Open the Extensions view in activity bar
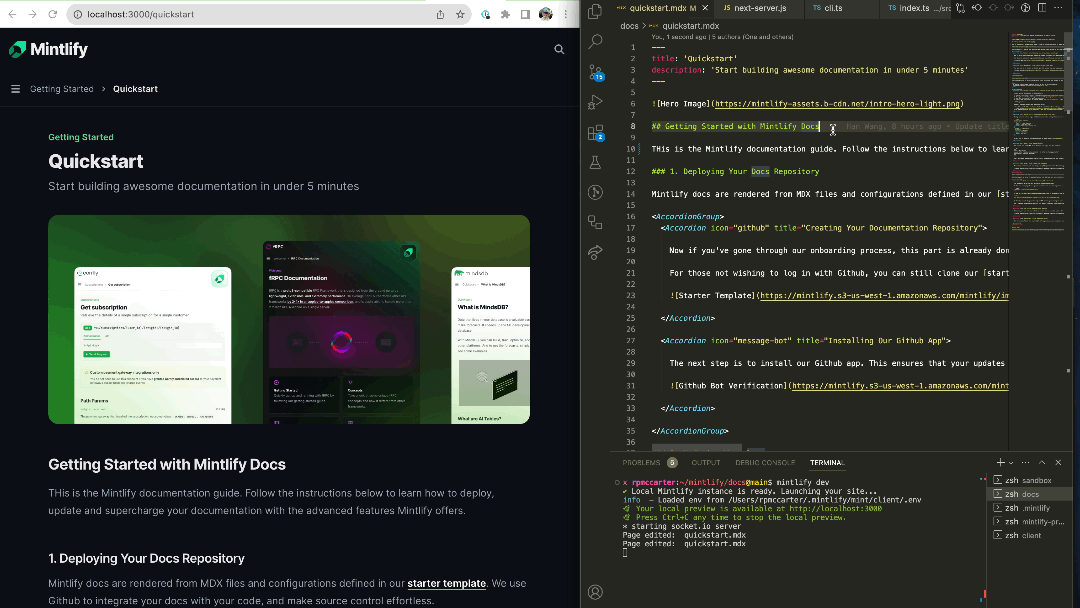Screen dimensions: 1080x608 pyautogui.click(x=595, y=132)
